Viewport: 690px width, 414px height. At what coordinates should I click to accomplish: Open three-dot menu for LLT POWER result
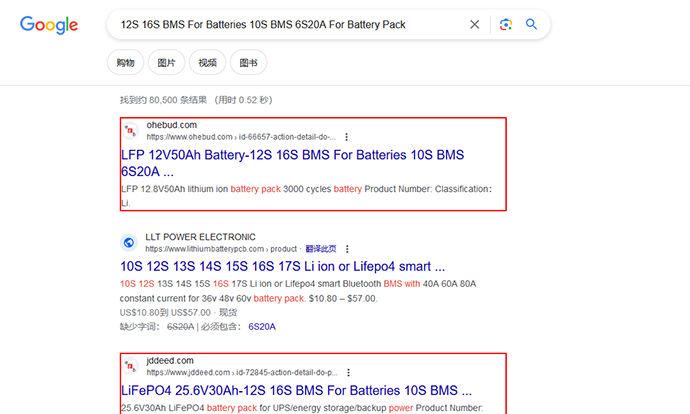coord(347,249)
